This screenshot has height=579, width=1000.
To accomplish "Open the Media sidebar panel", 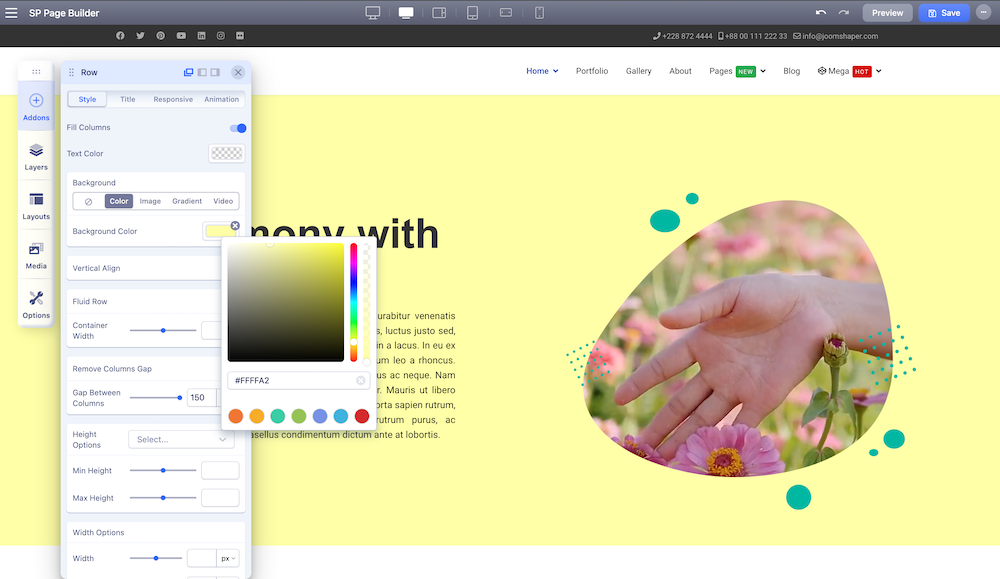I will pos(36,255).
